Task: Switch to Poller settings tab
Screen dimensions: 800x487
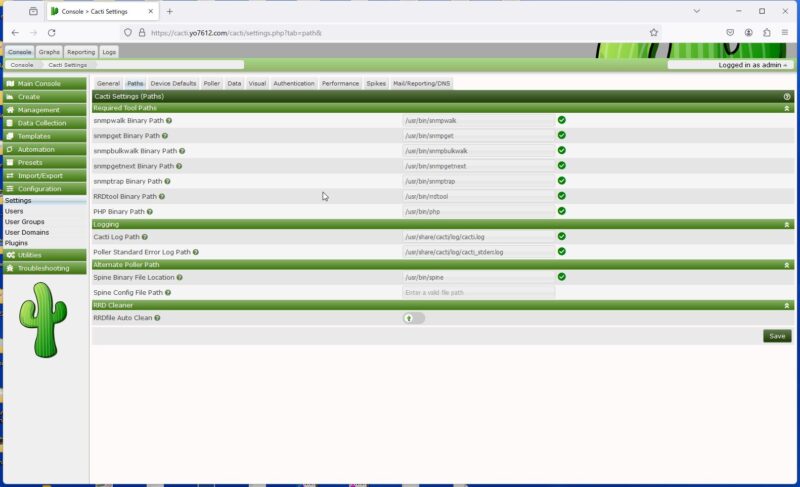Action: click(211, 84)
